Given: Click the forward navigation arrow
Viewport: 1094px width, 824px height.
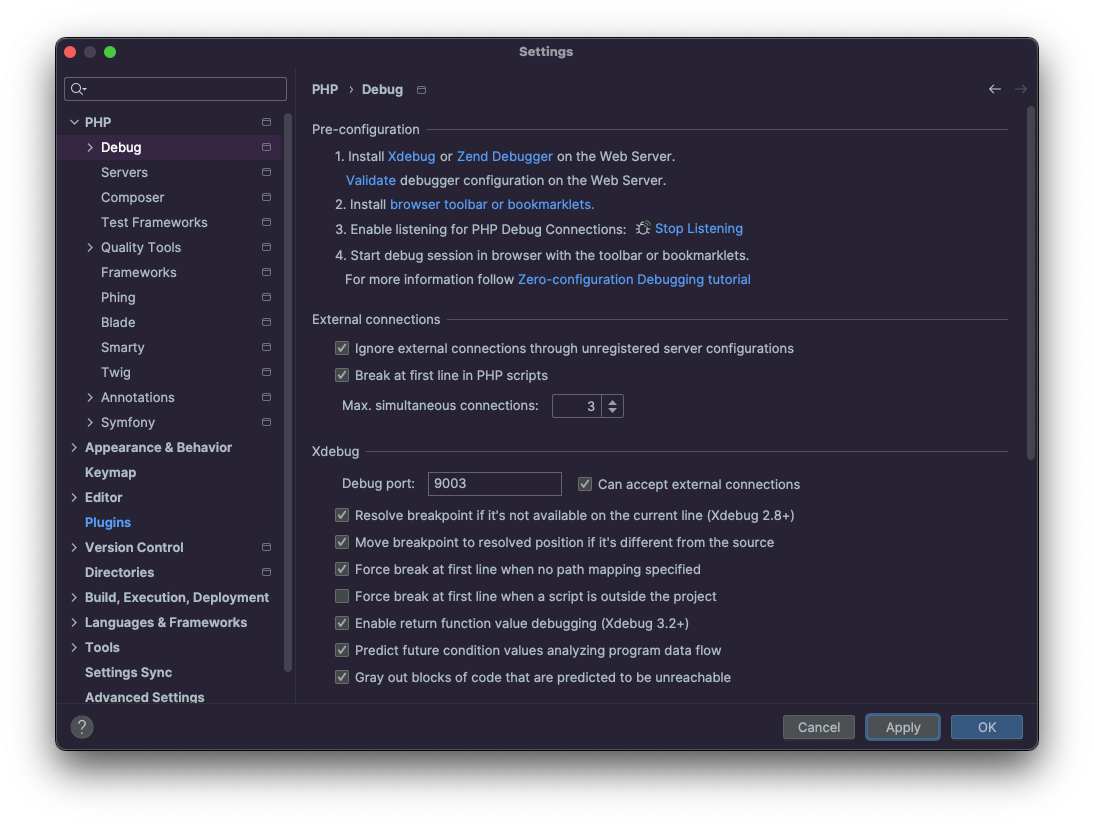Looking at the screenshot, I should pyautogui.click(x=1020, y=89).
